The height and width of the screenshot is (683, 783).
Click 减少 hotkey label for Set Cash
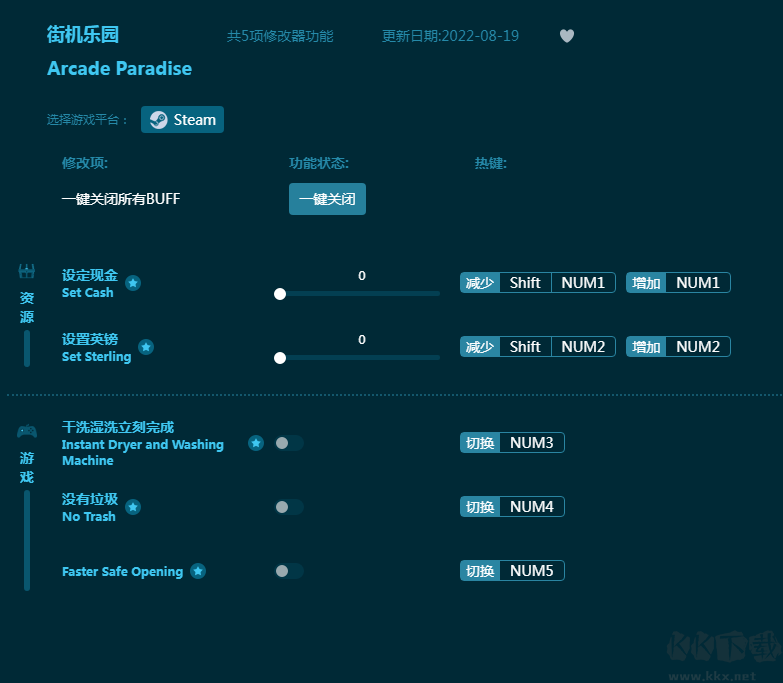click(x=480, y=283)
